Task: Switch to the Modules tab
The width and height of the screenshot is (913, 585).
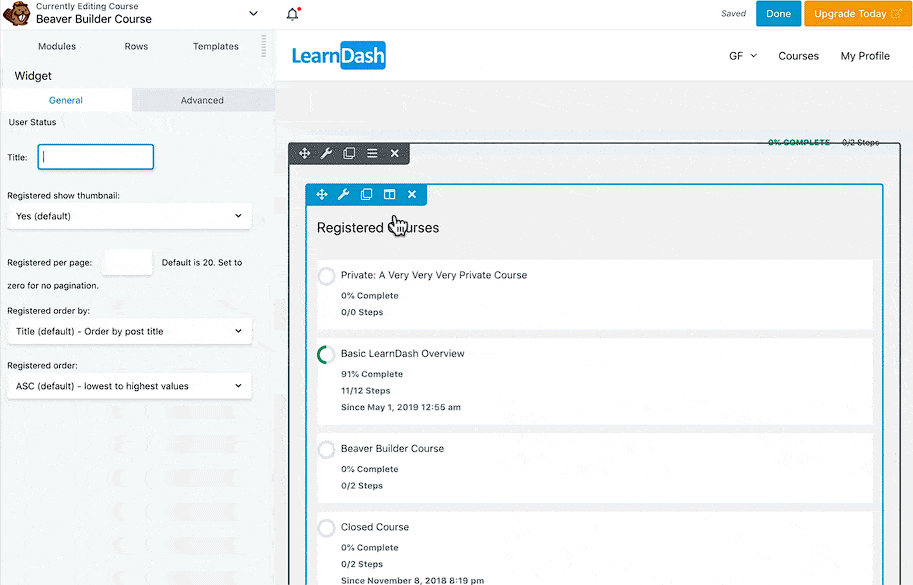Action: 57,46
